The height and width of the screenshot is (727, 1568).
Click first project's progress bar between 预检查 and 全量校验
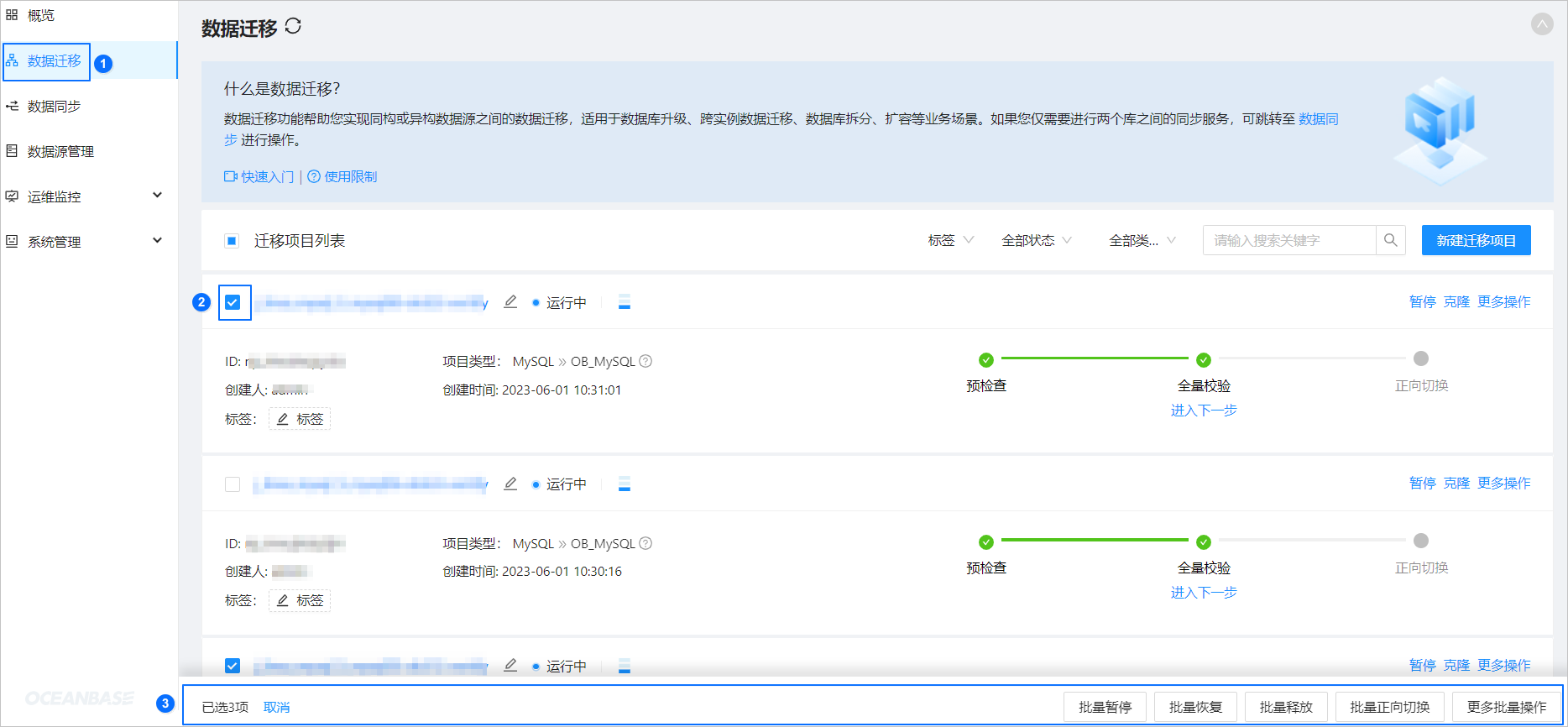coord(1095,358)
